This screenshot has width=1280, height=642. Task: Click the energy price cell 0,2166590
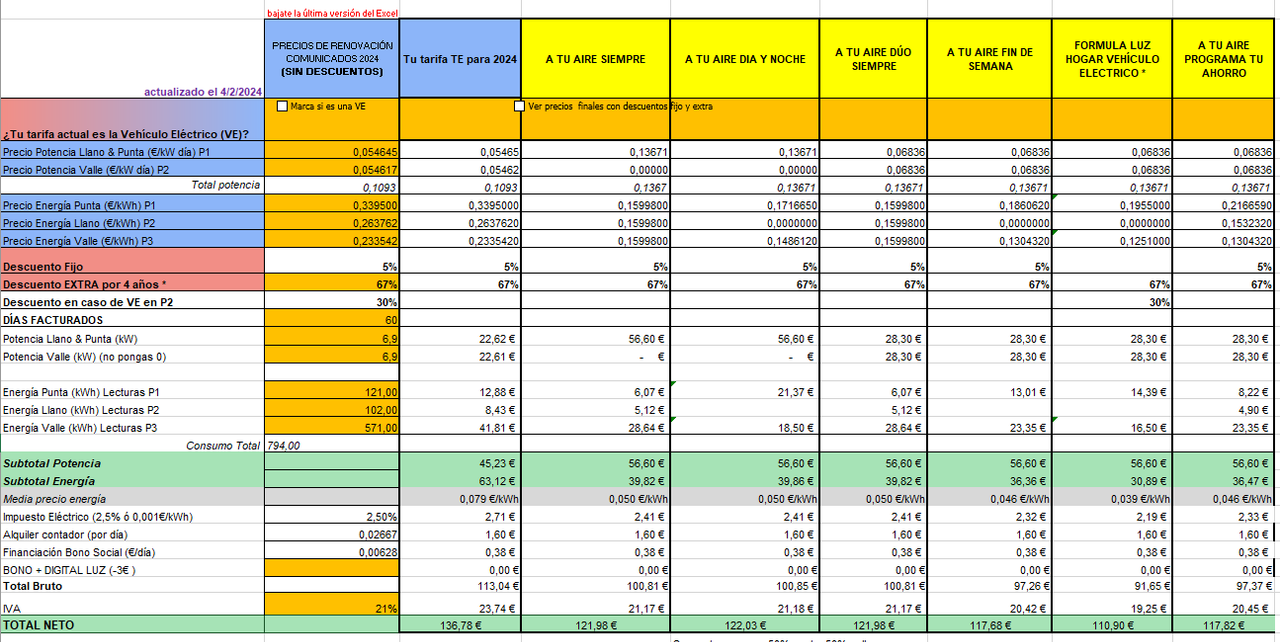1223,205
